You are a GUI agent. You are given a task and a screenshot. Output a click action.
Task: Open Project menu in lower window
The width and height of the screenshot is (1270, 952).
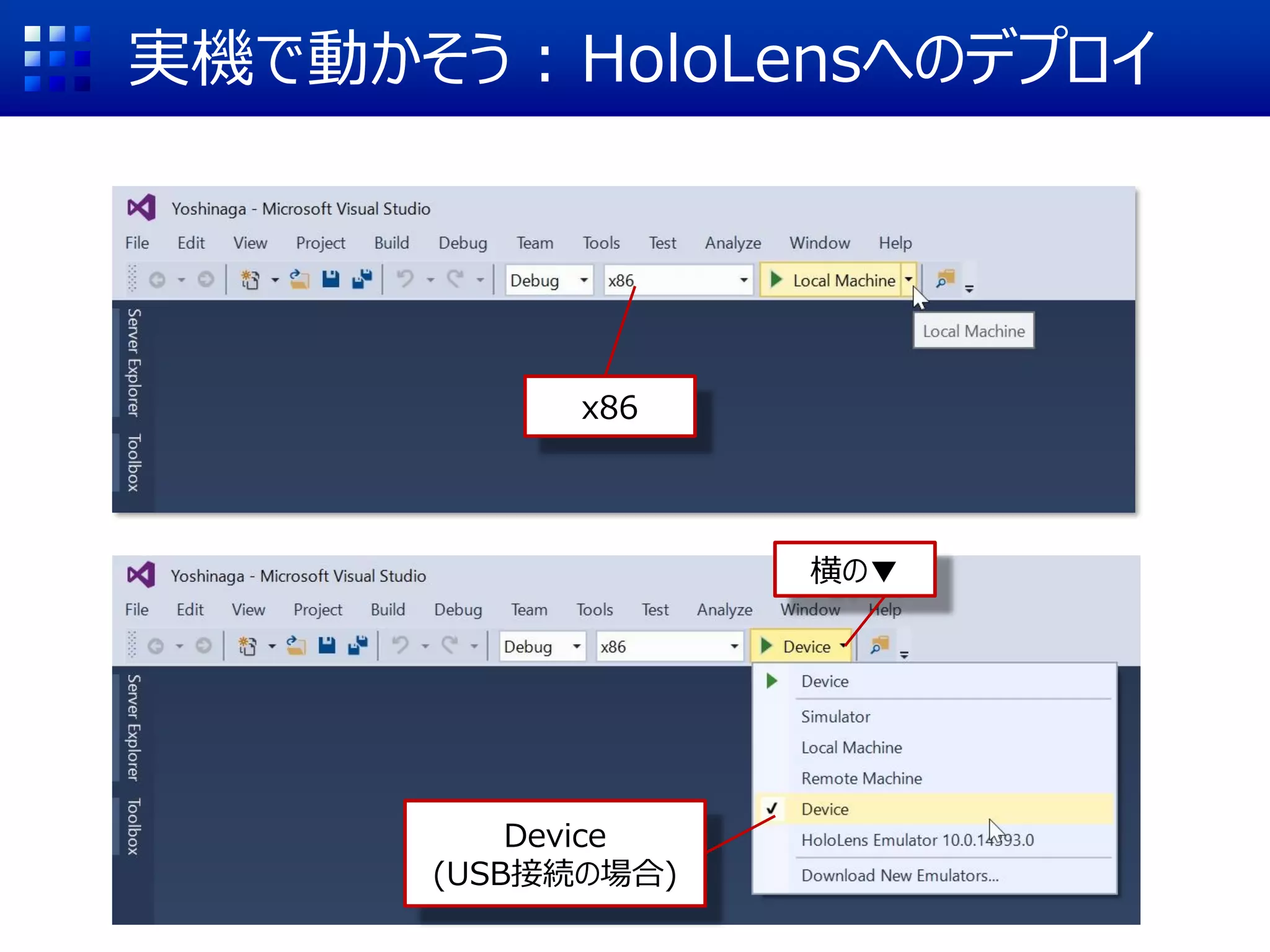(317, 609)
